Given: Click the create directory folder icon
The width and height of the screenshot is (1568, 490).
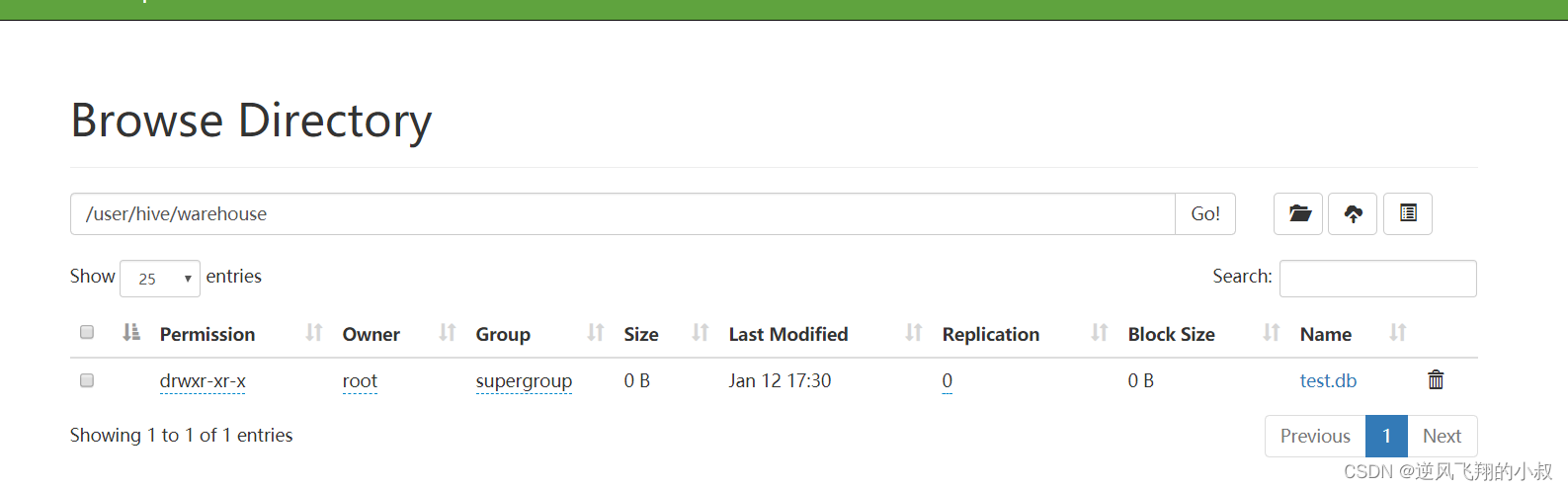Looking at the screenshot, I should 1298,213.
